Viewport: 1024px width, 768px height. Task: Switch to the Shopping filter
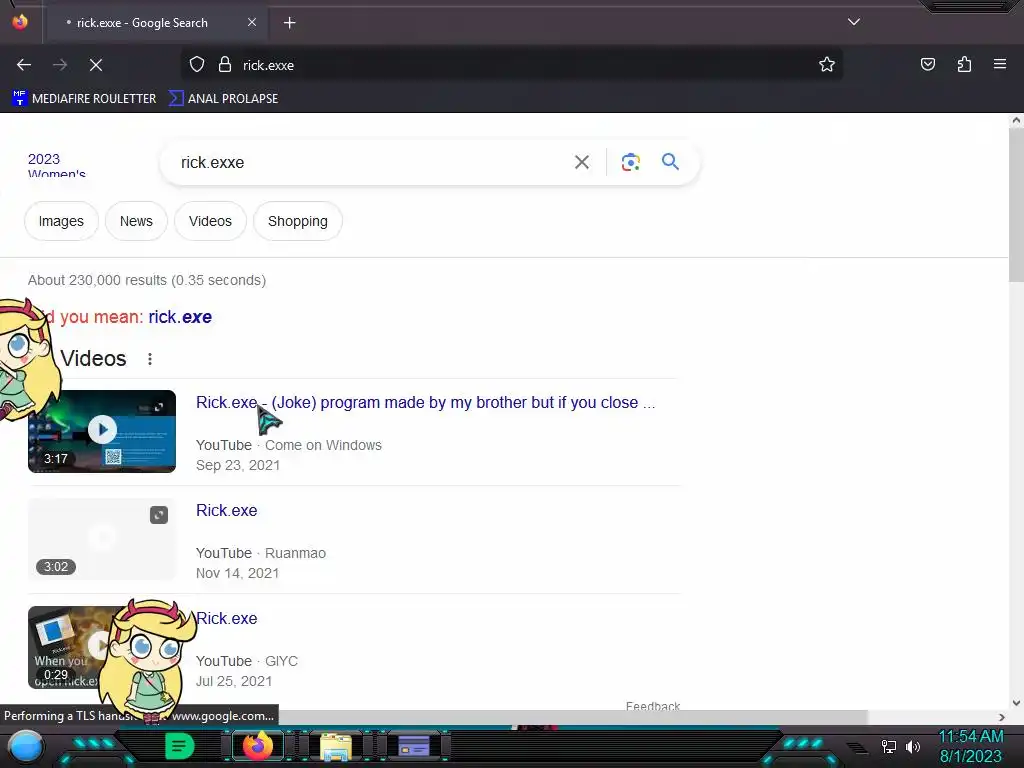[298, 221]
